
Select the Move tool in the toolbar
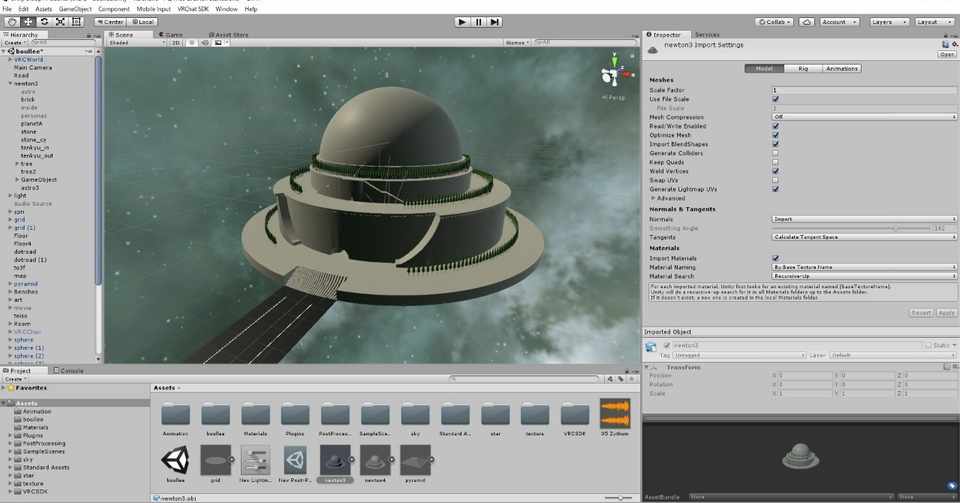(x=28, y=21)
